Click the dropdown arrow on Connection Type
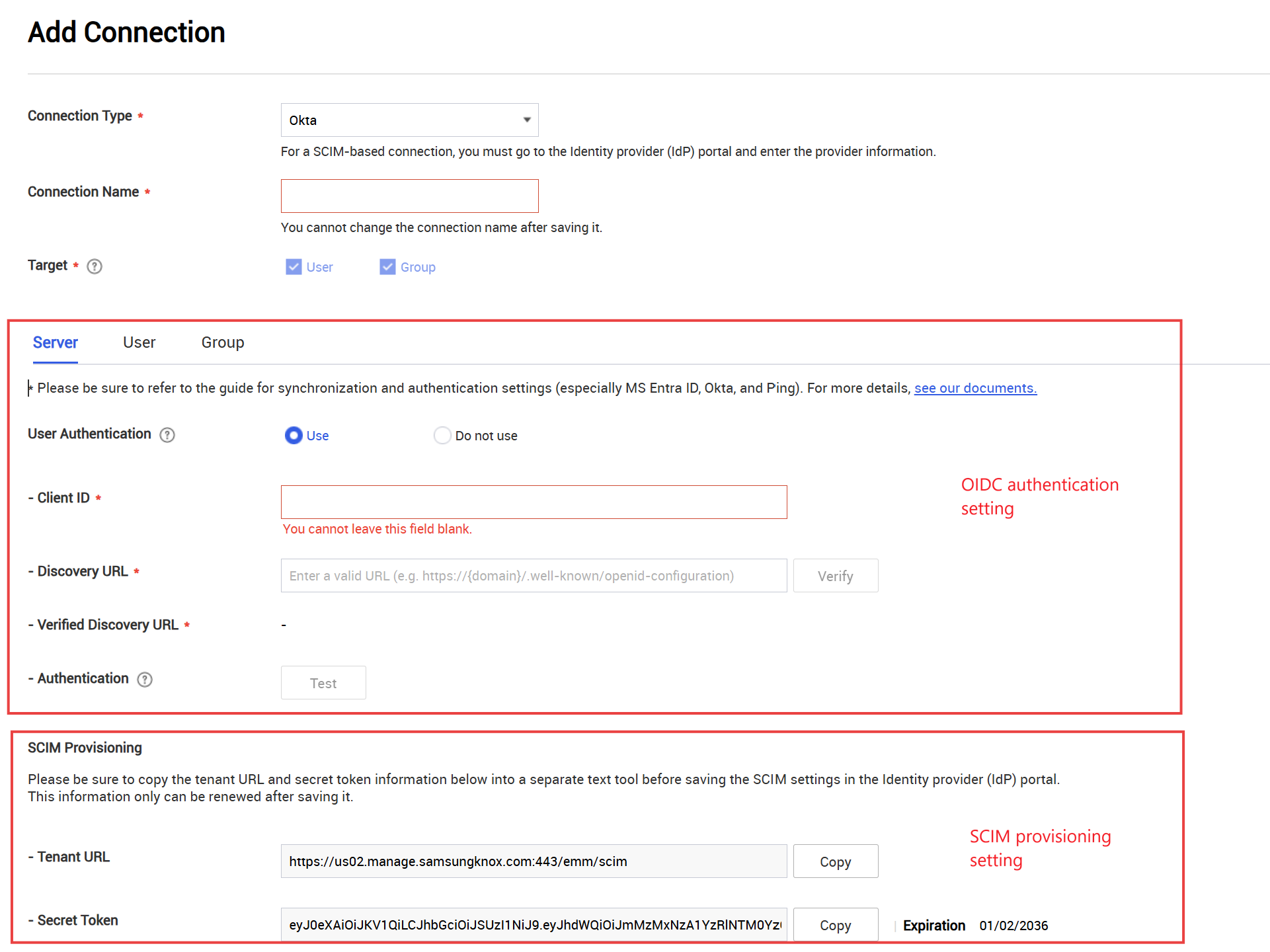 tap(526, 120)
